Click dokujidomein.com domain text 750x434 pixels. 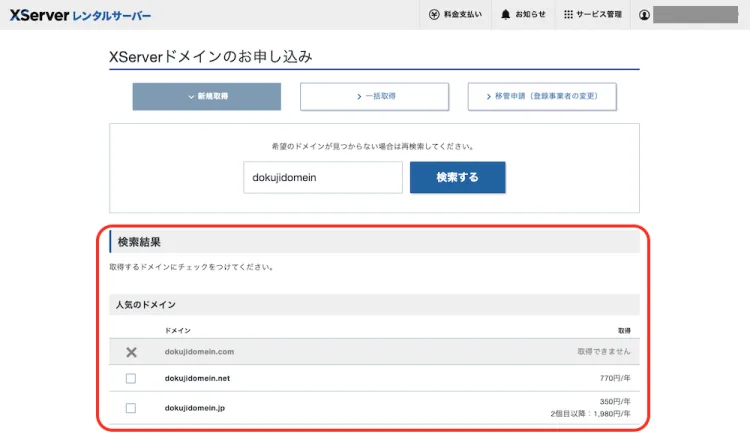coord(199,352)
